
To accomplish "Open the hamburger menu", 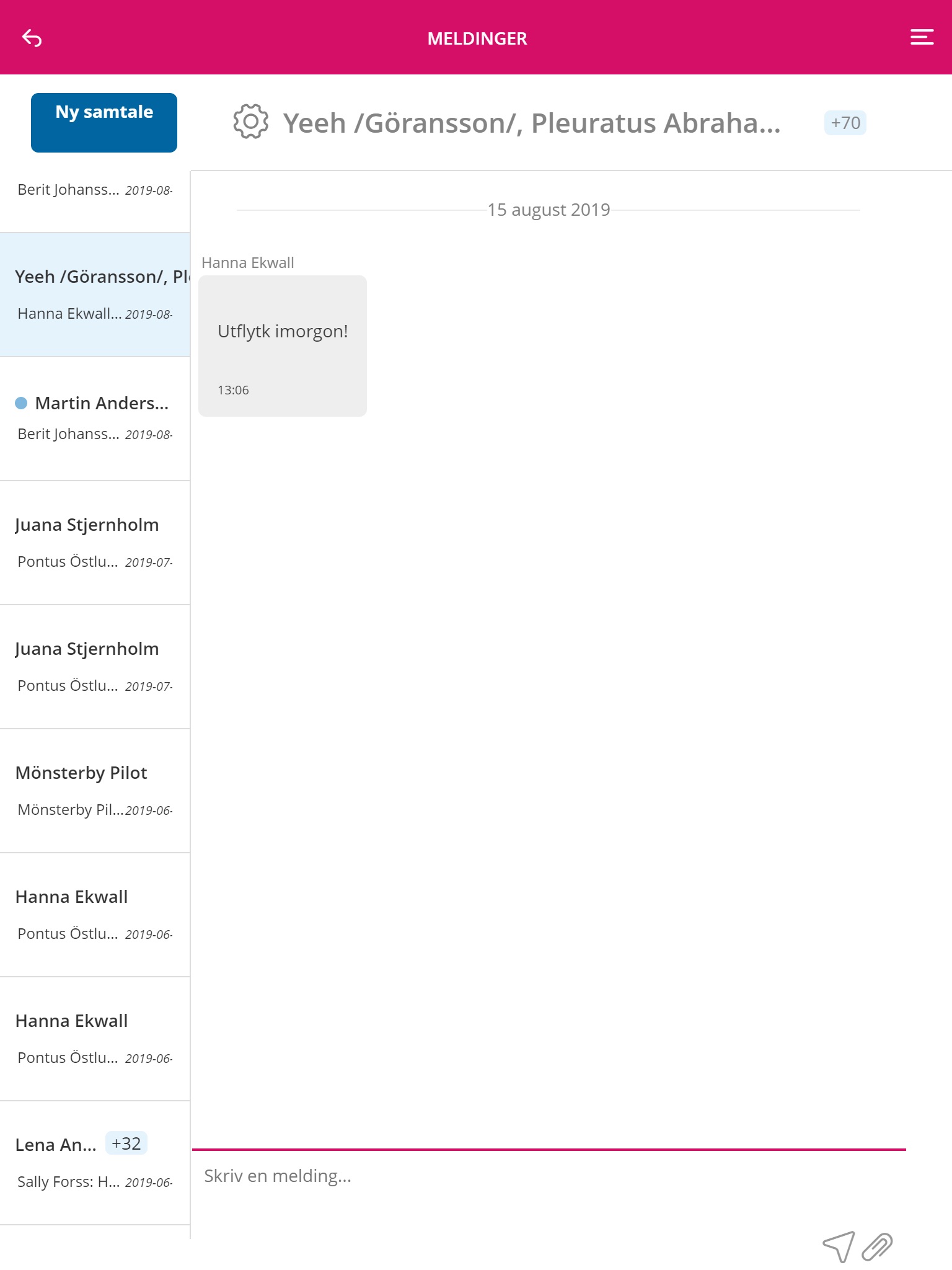I will (x=922, y=37).
